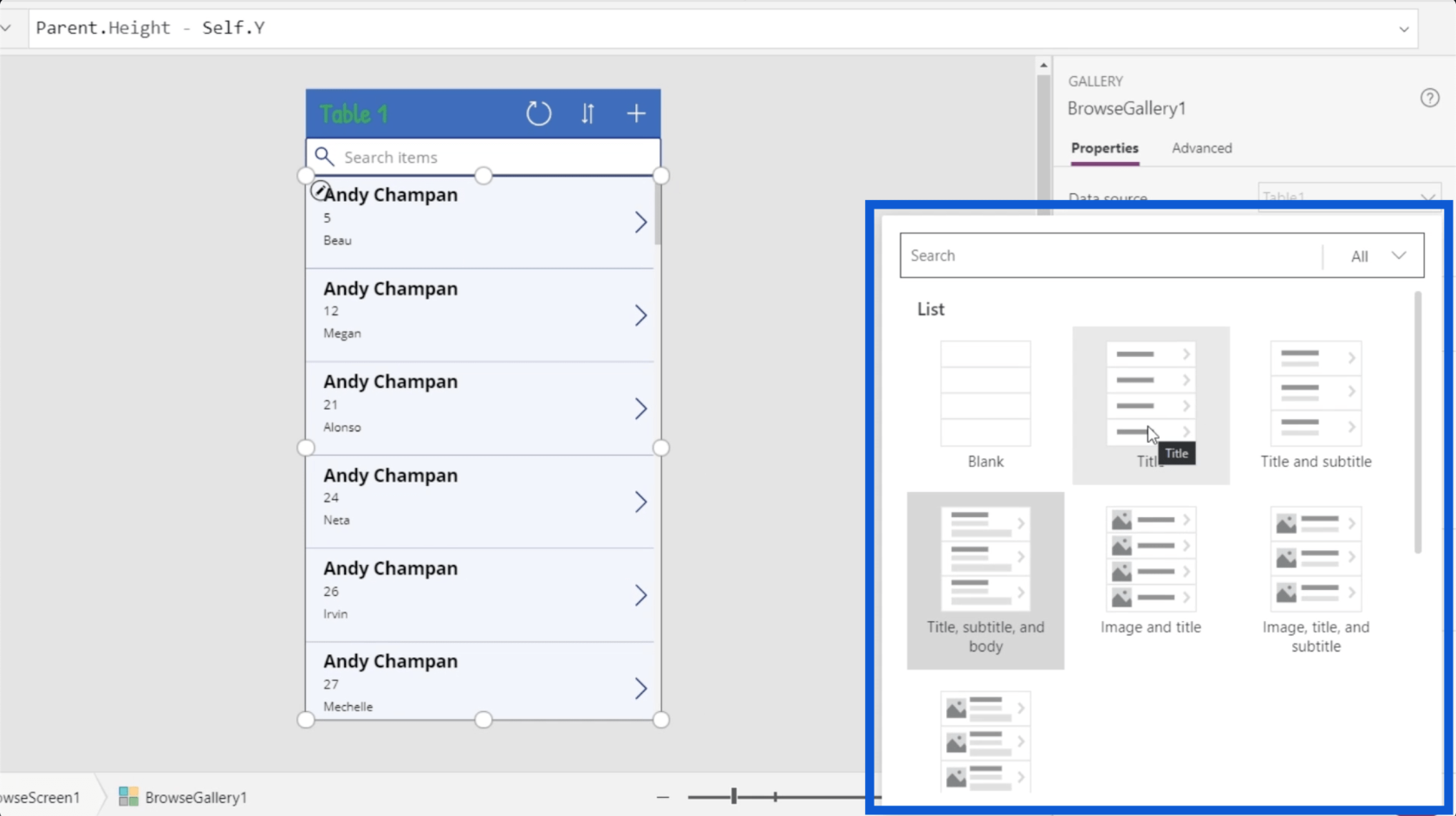
Task: Switch to the Advanced tab
Action: tap(1201, 148)
